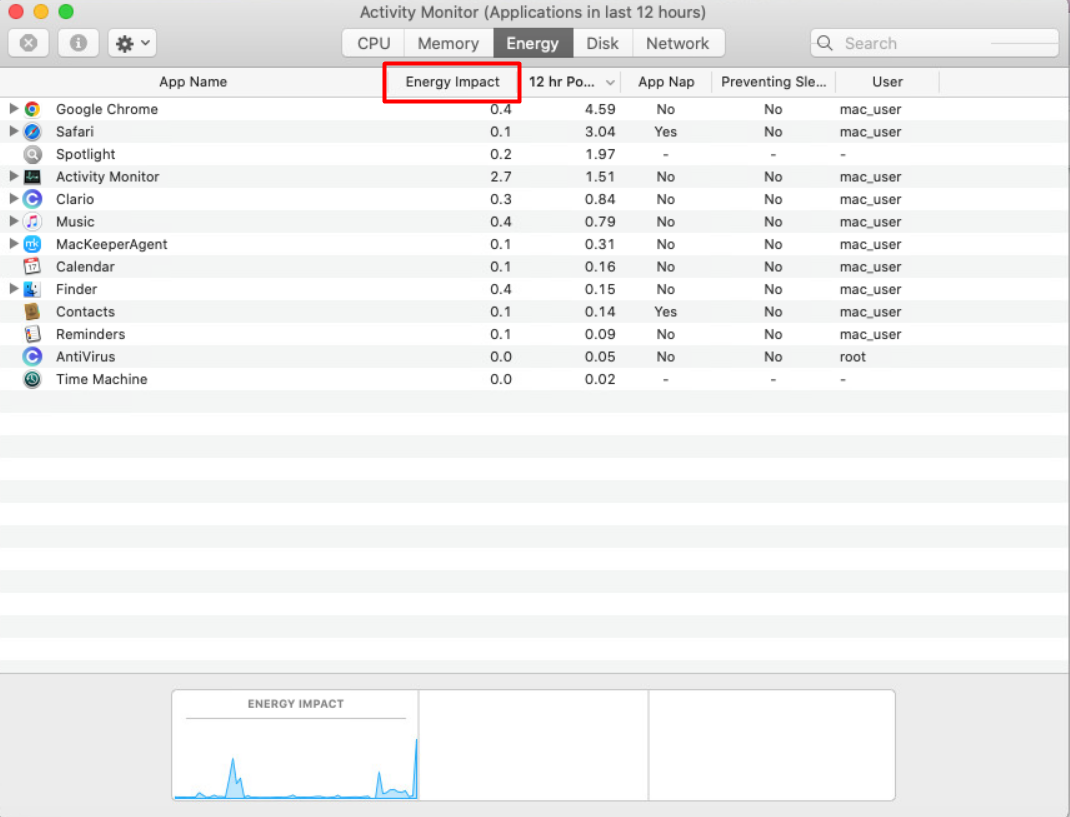Click Finder's 0.15 power value

click(600, 289)
